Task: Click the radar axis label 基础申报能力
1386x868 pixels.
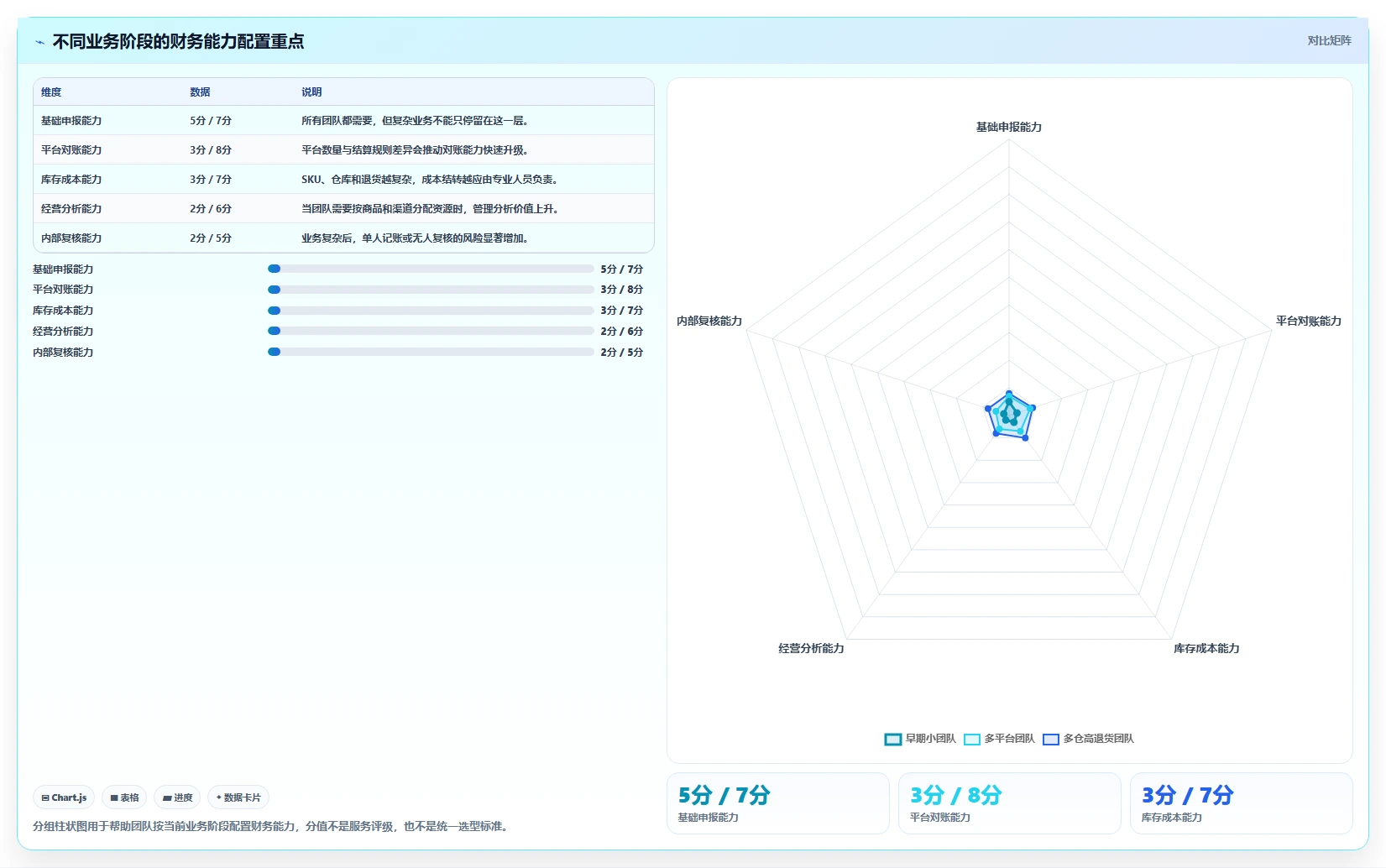Action: (1008, 128)
